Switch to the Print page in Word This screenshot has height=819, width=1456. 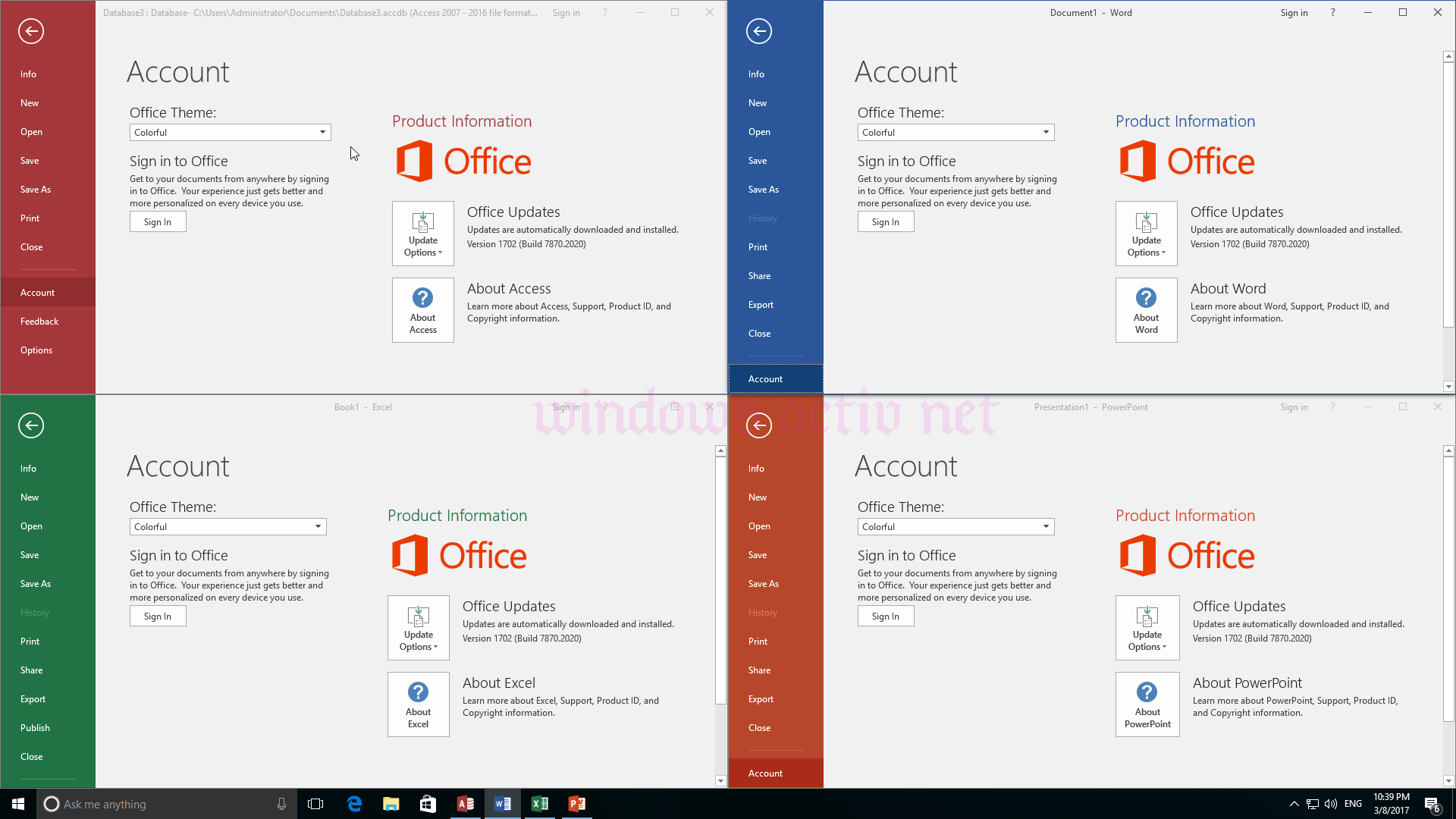[758, 246]
